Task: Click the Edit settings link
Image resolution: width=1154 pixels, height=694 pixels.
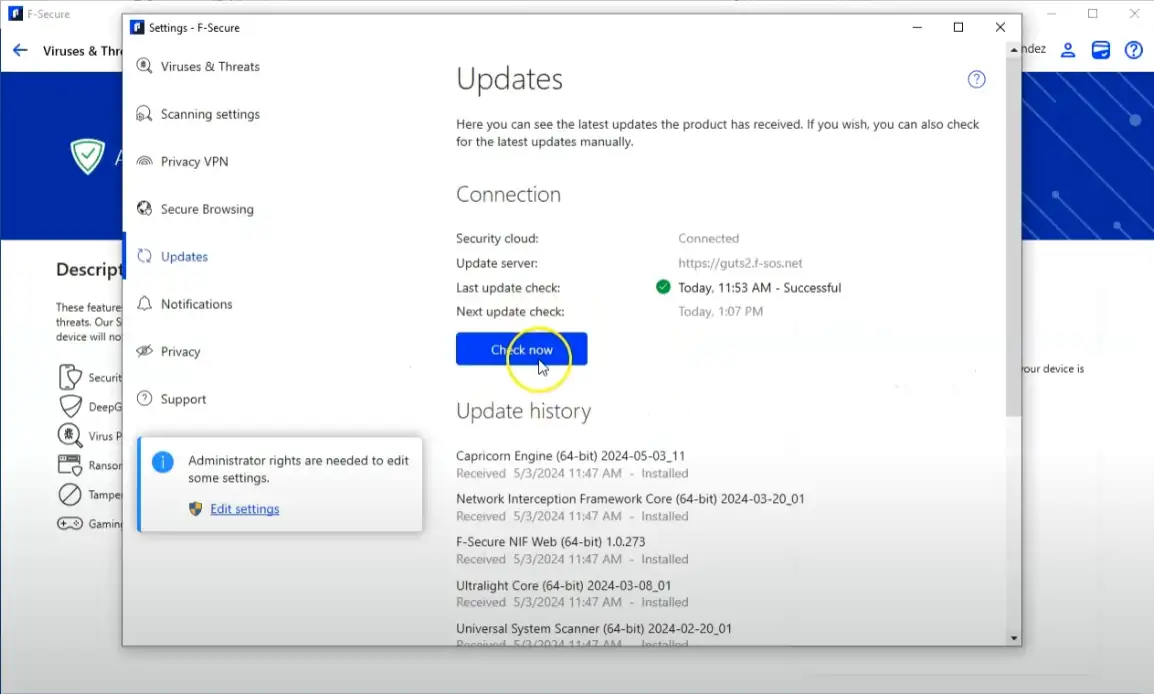Action: click(244, 509)
